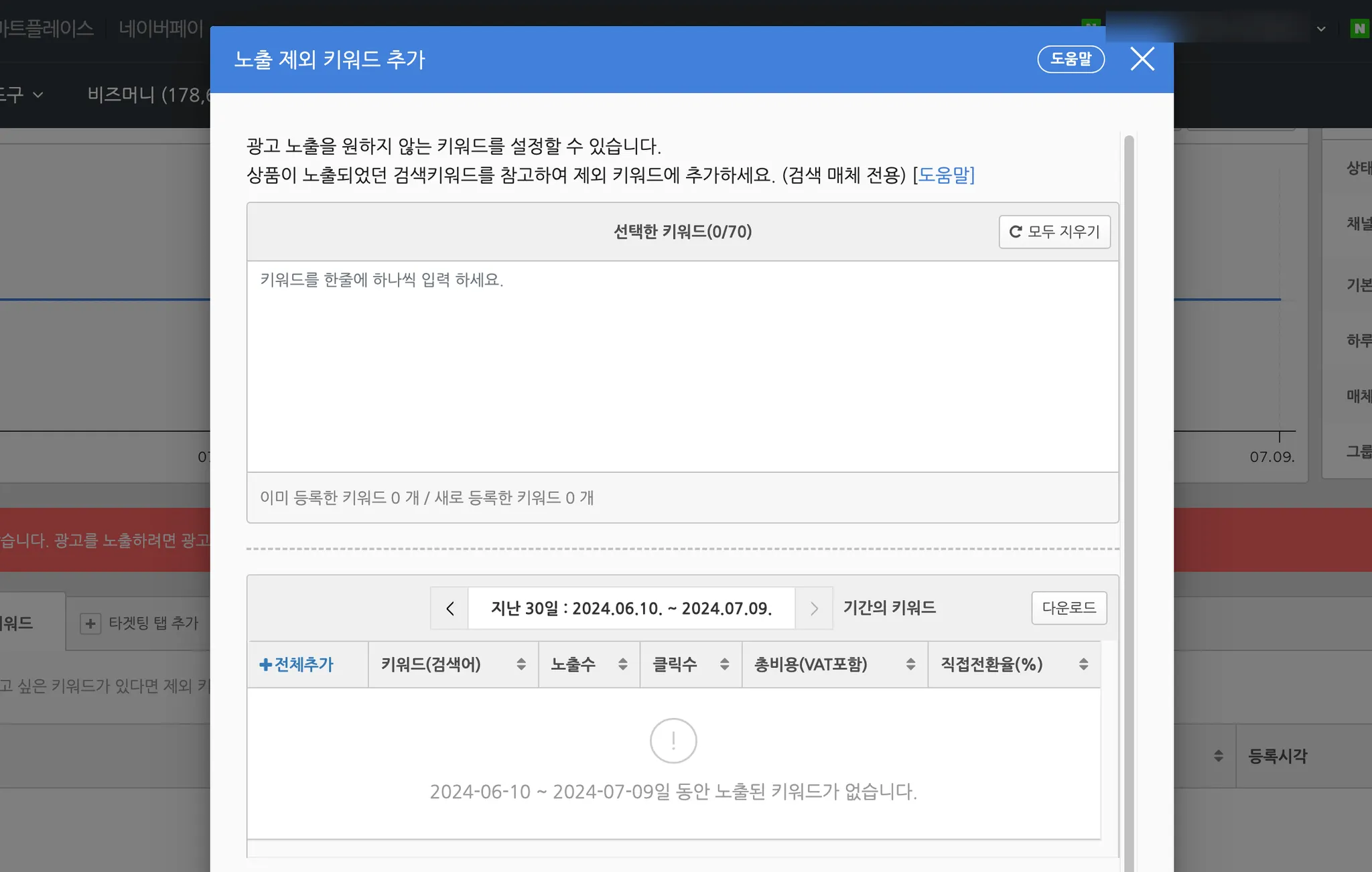Open the blue [도움말] text link

[x=945, y=175]
